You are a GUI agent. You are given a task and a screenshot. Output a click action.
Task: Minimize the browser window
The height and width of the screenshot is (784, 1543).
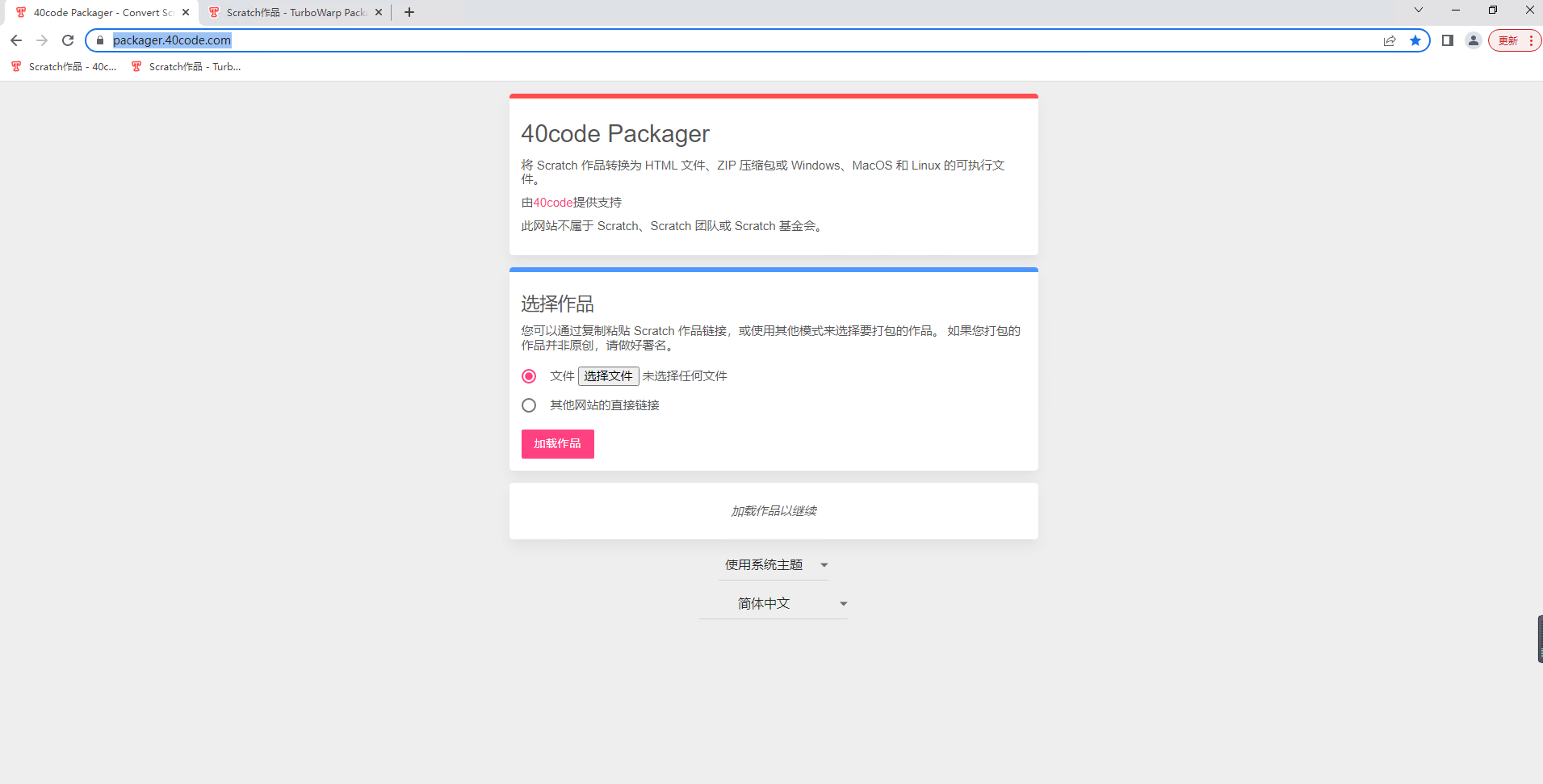pyautogui.click(x=1456, y=10)
